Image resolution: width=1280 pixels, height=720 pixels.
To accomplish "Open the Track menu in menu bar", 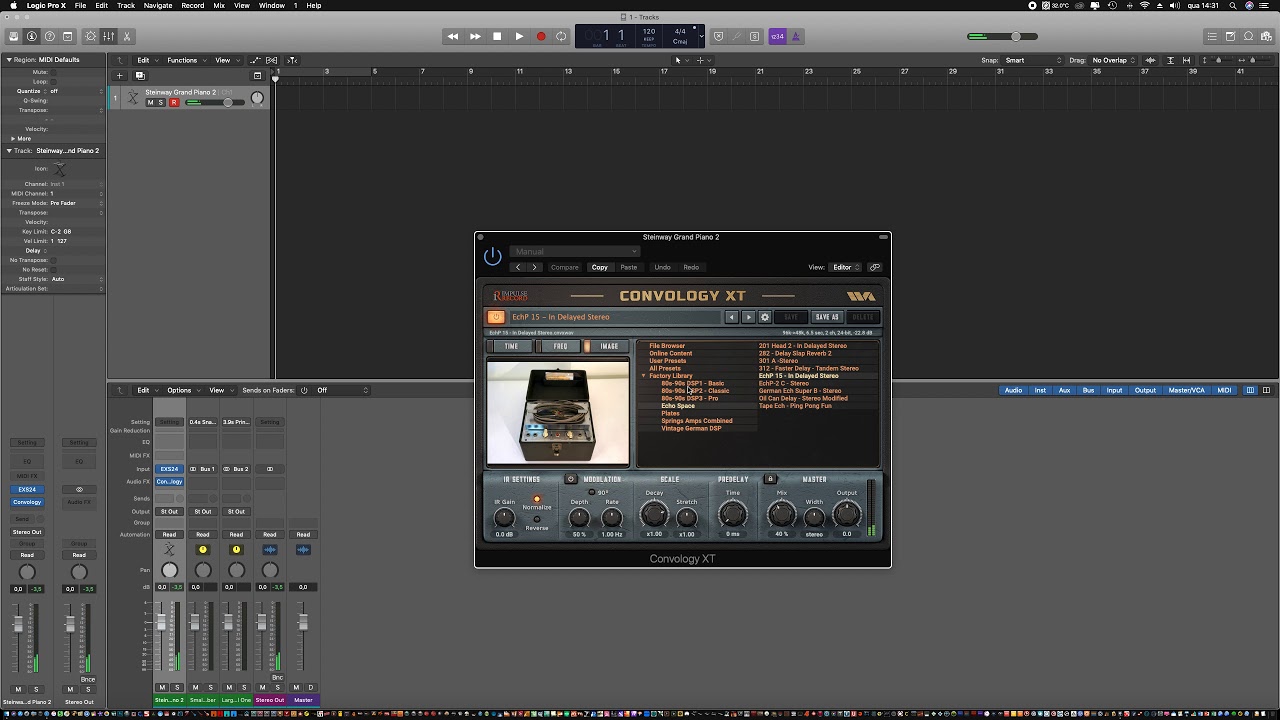I will coord(126,6).
